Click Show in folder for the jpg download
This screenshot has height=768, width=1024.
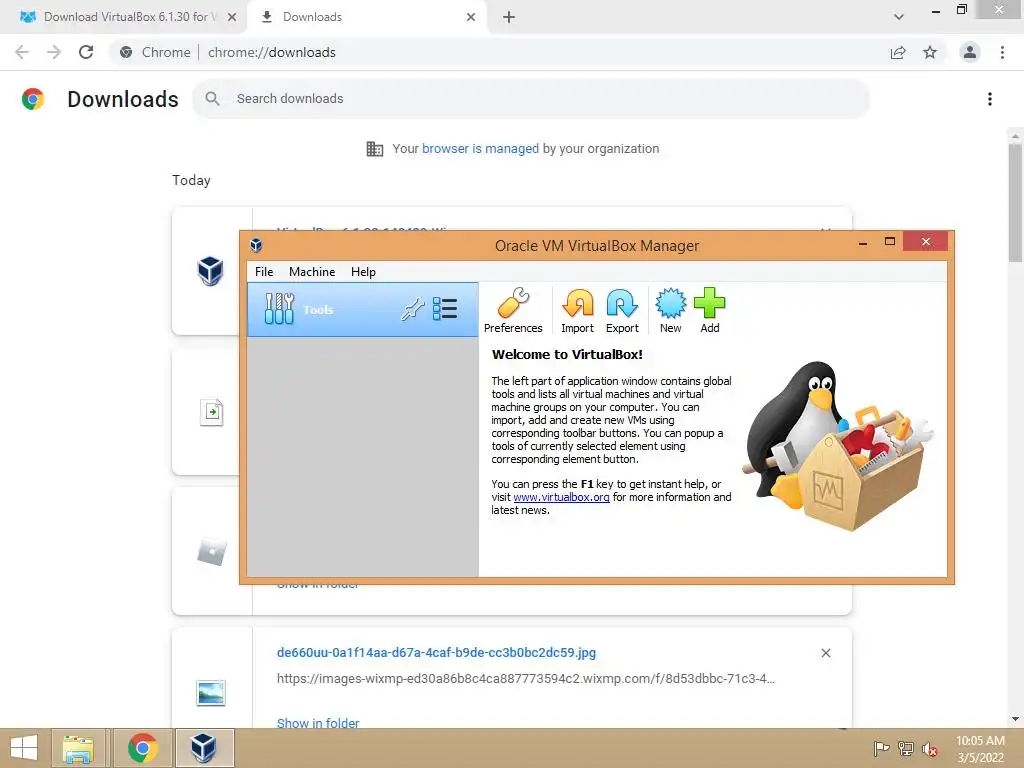point(318,723)
